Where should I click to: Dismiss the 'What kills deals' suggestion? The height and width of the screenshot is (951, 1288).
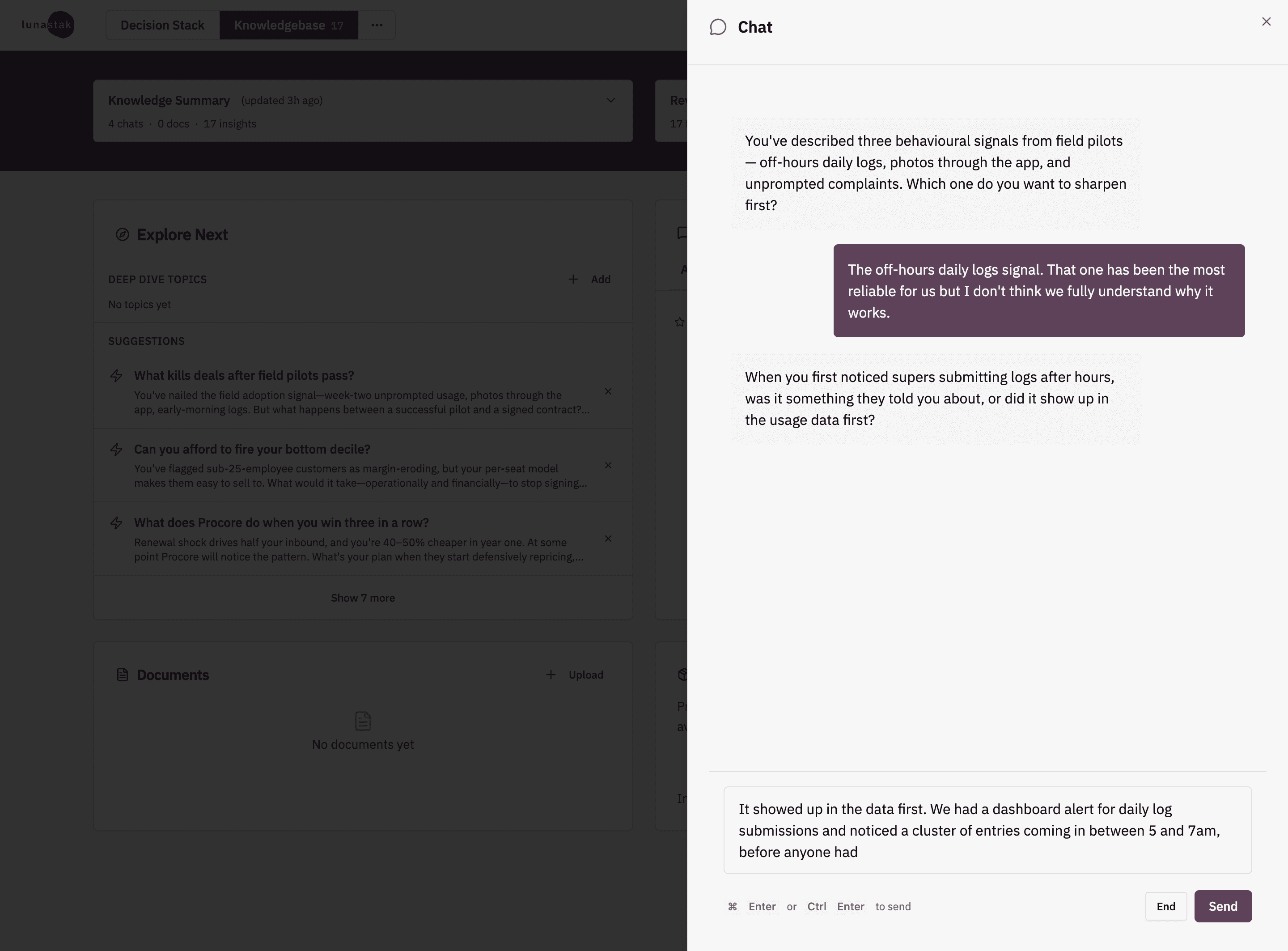tap(608, 391)
